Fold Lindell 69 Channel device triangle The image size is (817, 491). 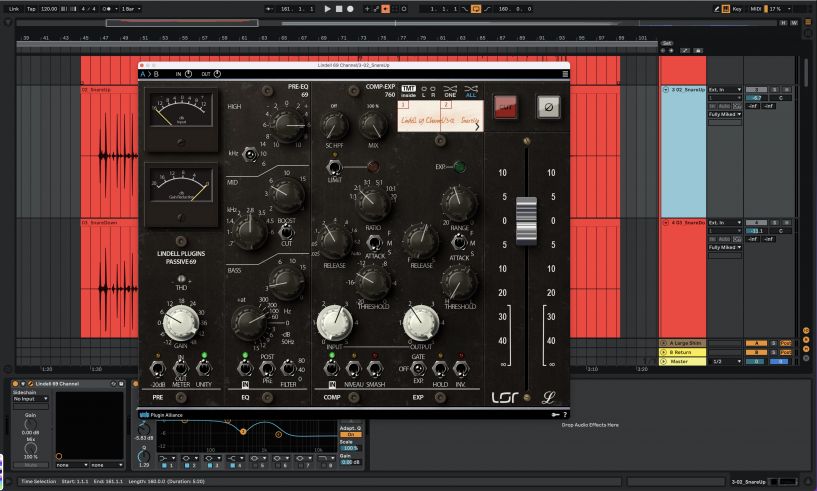(23, 384)
